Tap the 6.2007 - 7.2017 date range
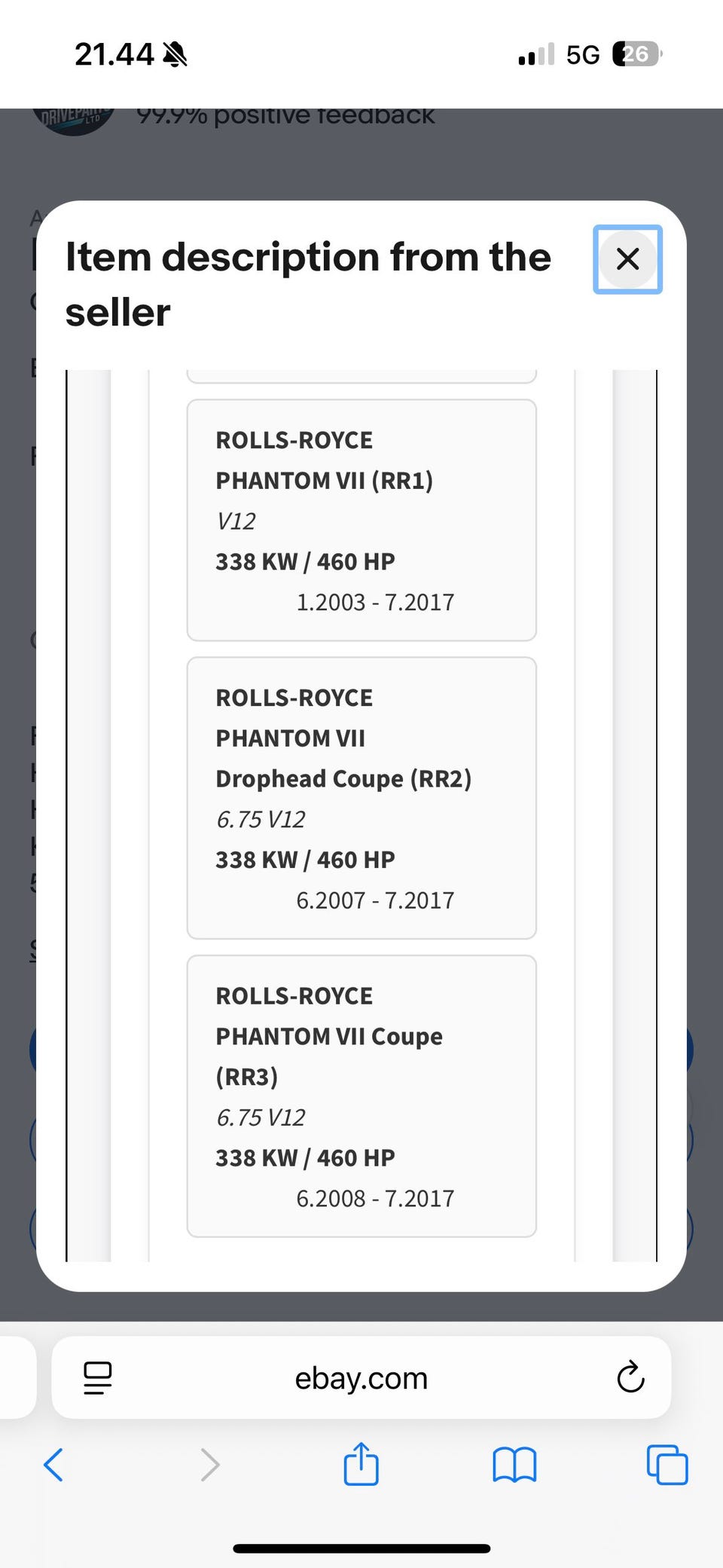 pos(375,900)
